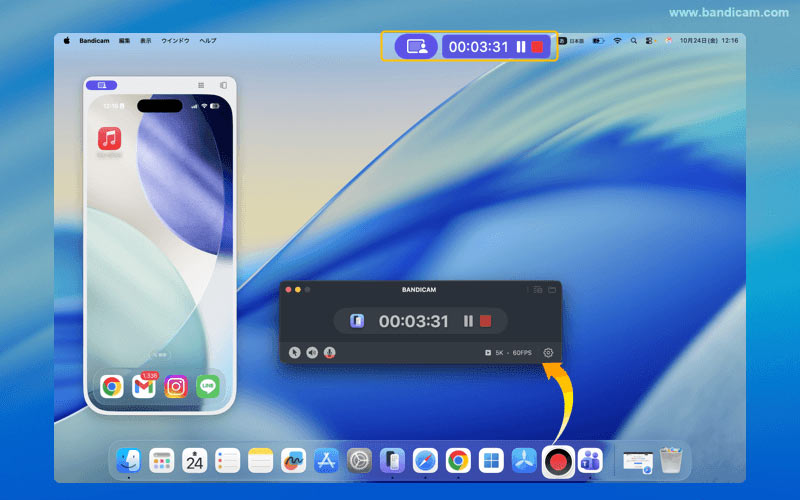
Task: Open LINE app on the mirrored phone
Action: point(208,386)
